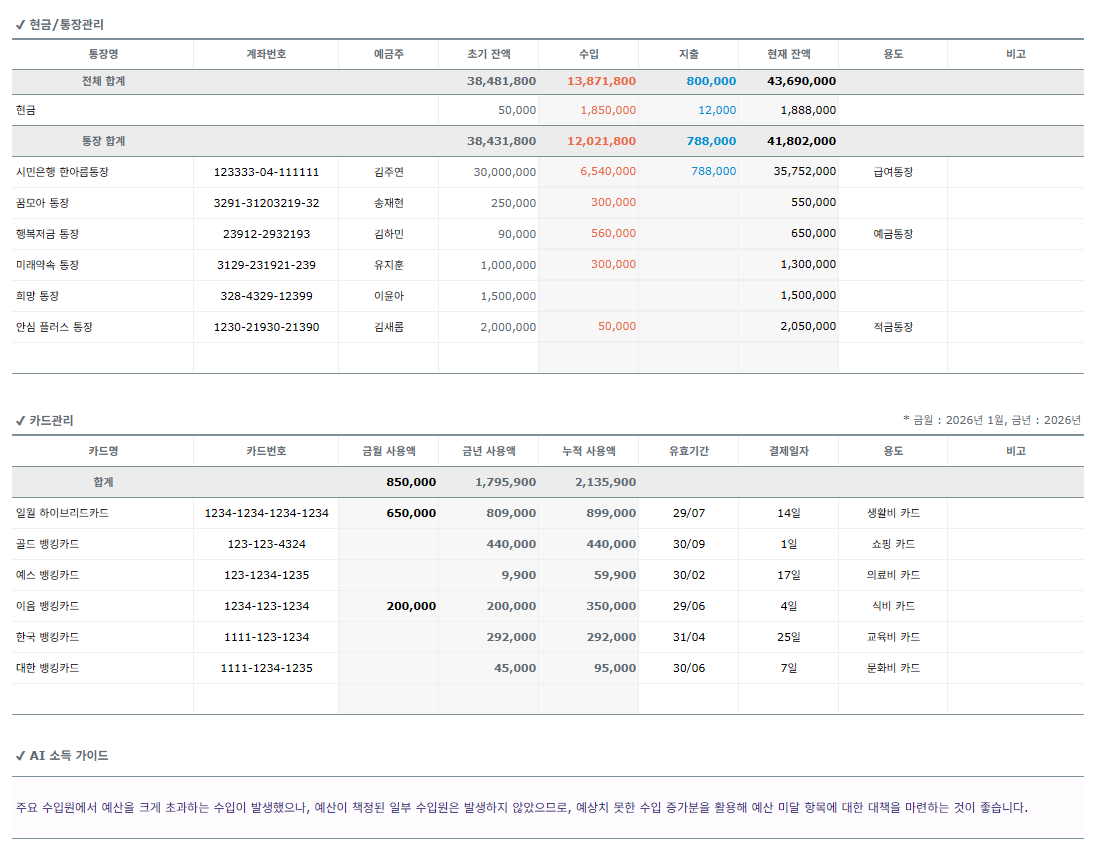Screen dimensions: 1096x856
Task: Click 통장 합계 balance 41,802,000
Action: 801,140
